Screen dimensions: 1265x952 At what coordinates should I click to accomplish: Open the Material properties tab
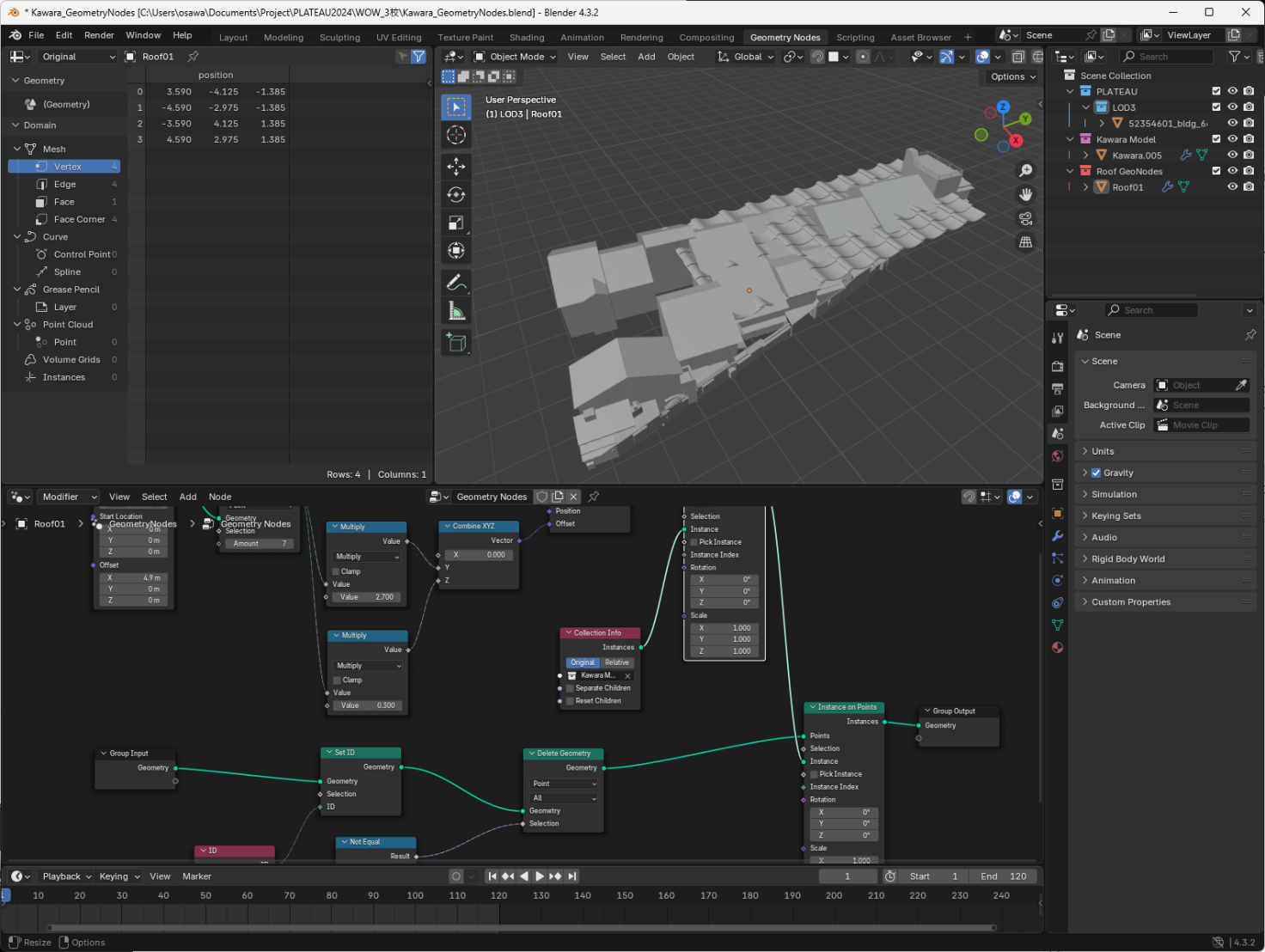1058,648
